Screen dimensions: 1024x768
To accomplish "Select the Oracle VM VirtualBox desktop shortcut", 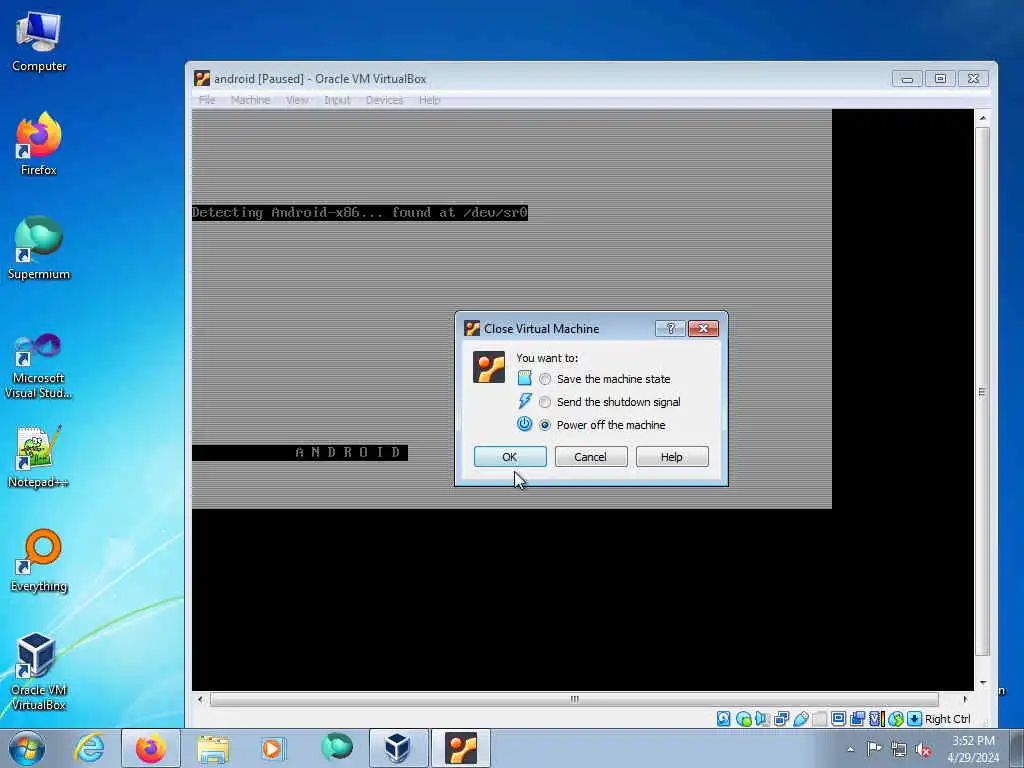I will (39, 671).
